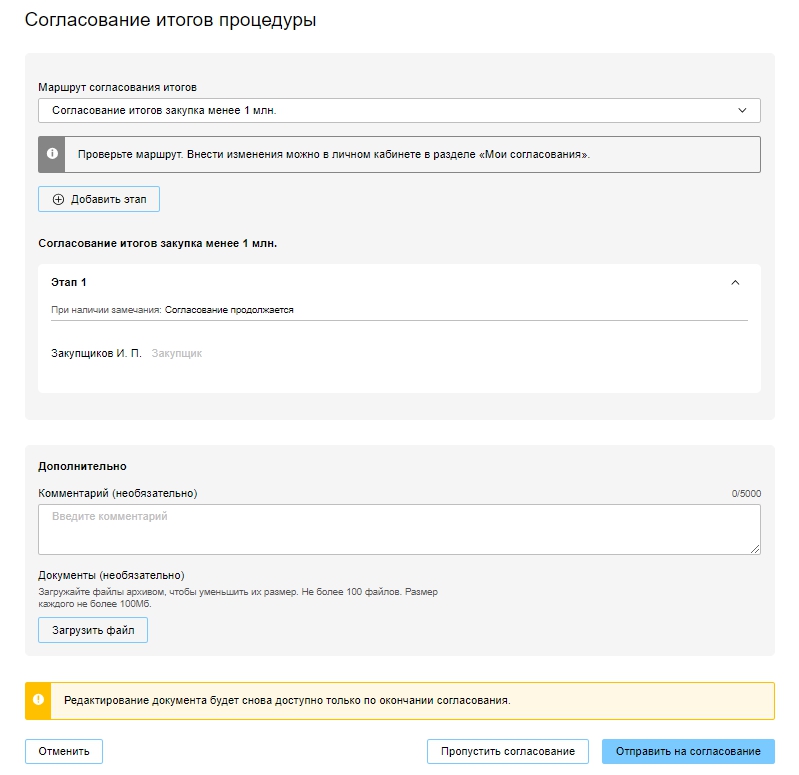Click the comment box resize handle
The image size is (799, 775).
755,548
